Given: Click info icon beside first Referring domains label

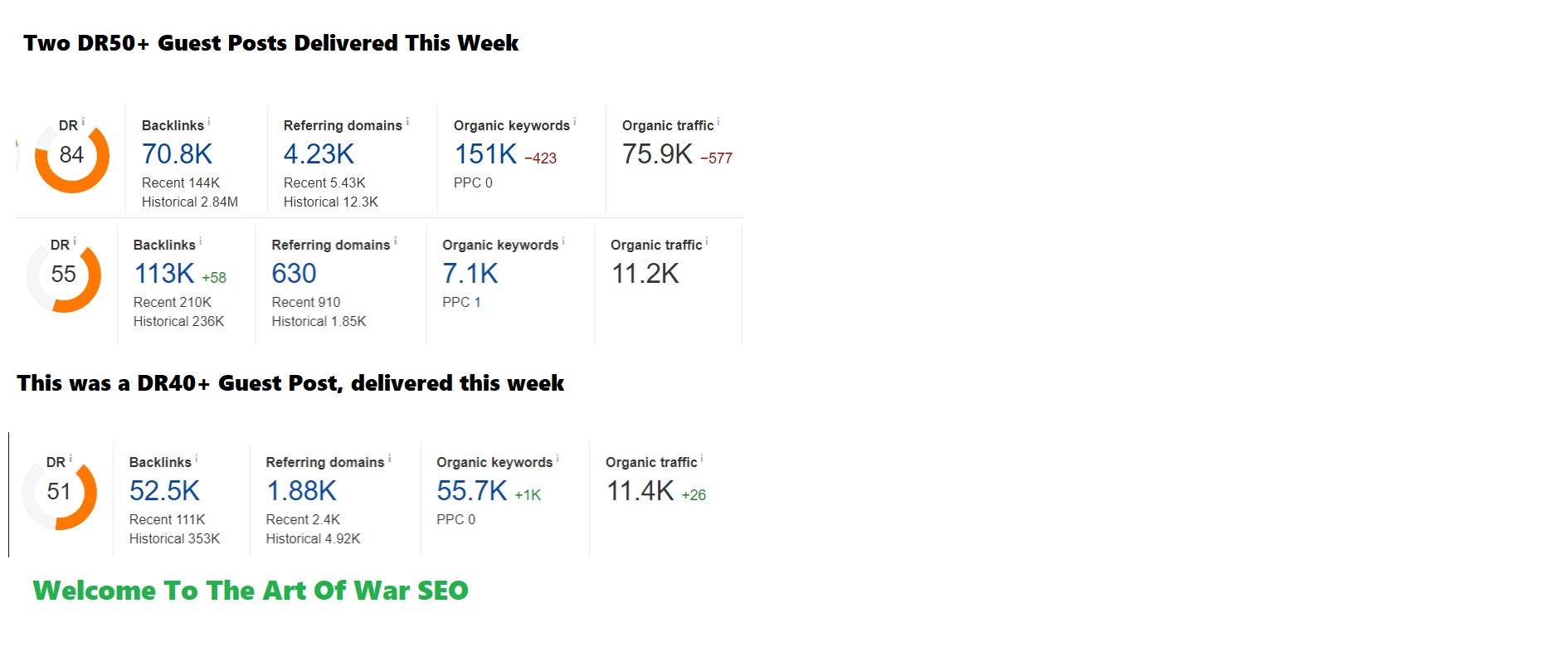Looking at the screenshot, I should click(407, 122).
